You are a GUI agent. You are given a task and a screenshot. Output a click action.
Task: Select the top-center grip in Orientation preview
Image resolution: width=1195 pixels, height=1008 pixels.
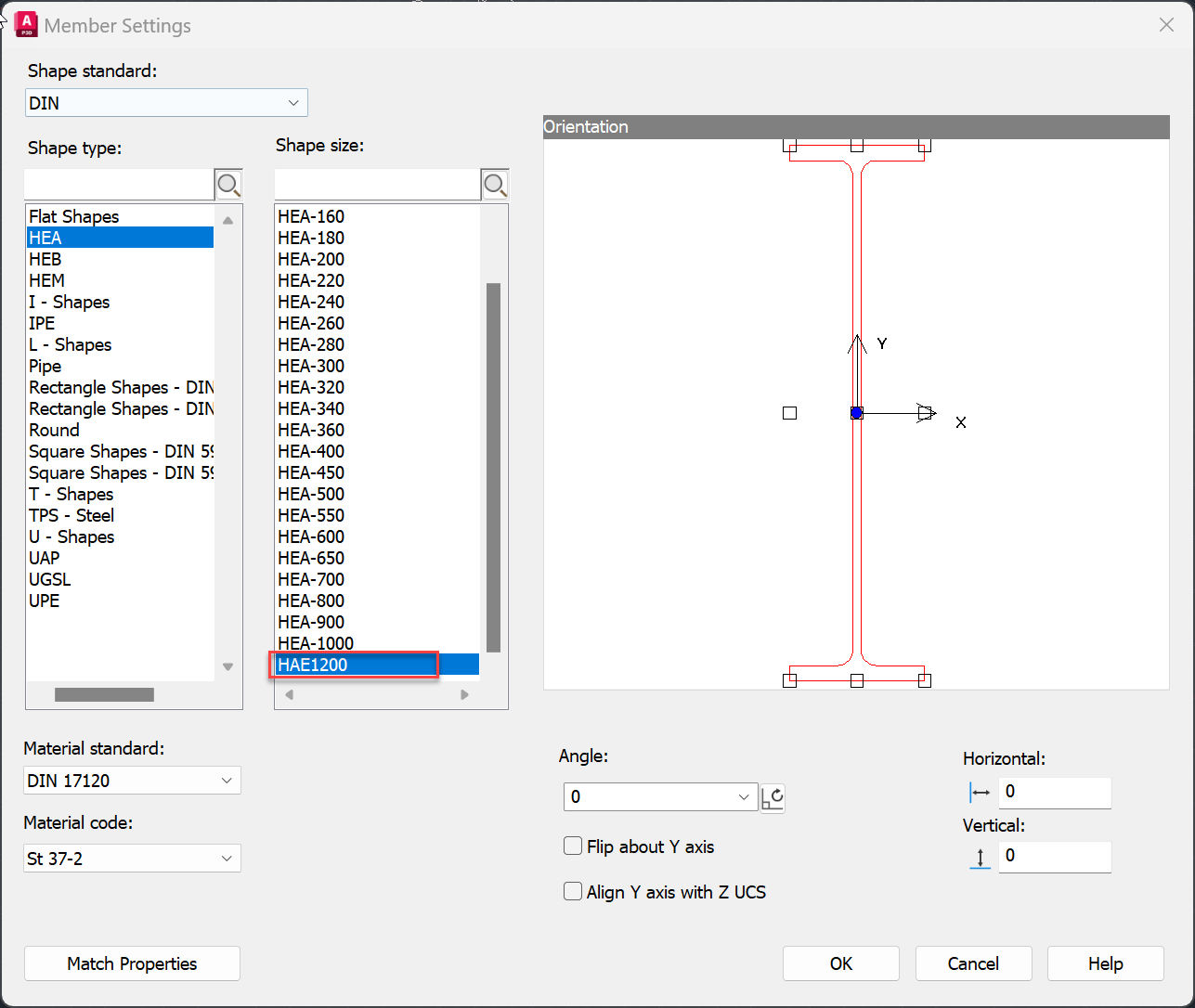point(857,146)
